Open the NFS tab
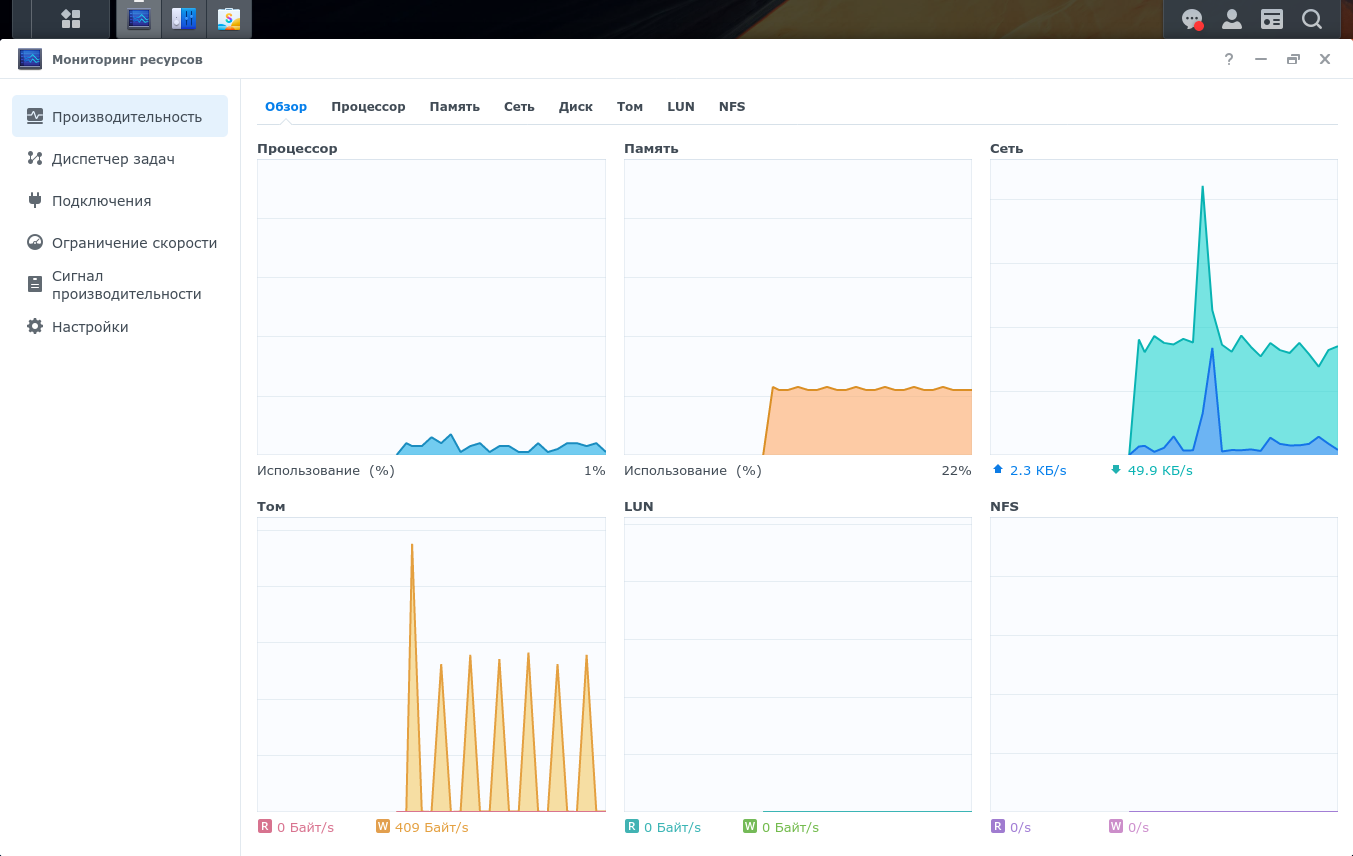 tap(732, 107)
